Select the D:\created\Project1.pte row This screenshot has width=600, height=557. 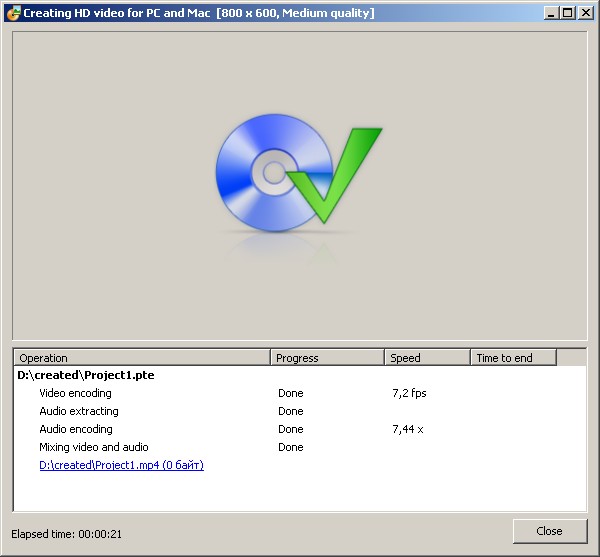[x=86, y=375]
